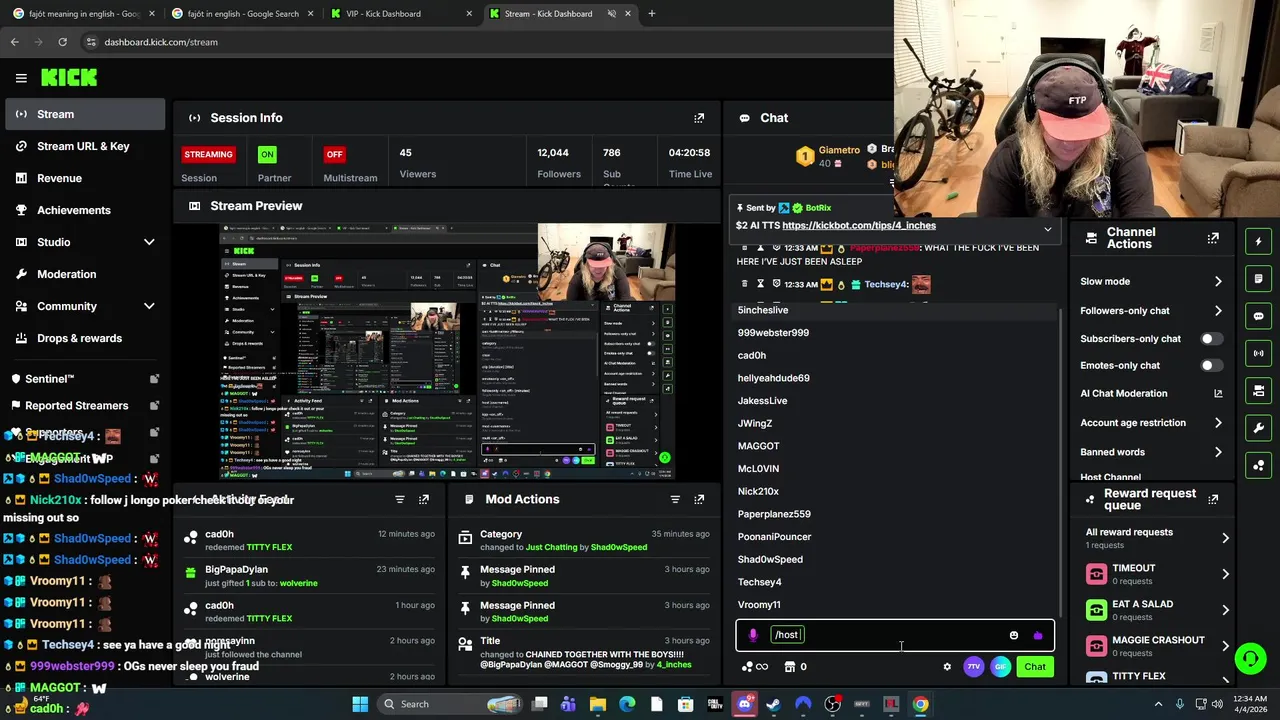This screenshot has width=1280, height=720.
Task: Switch to 'fajót in english' Google tab
Action: (242, 14)
